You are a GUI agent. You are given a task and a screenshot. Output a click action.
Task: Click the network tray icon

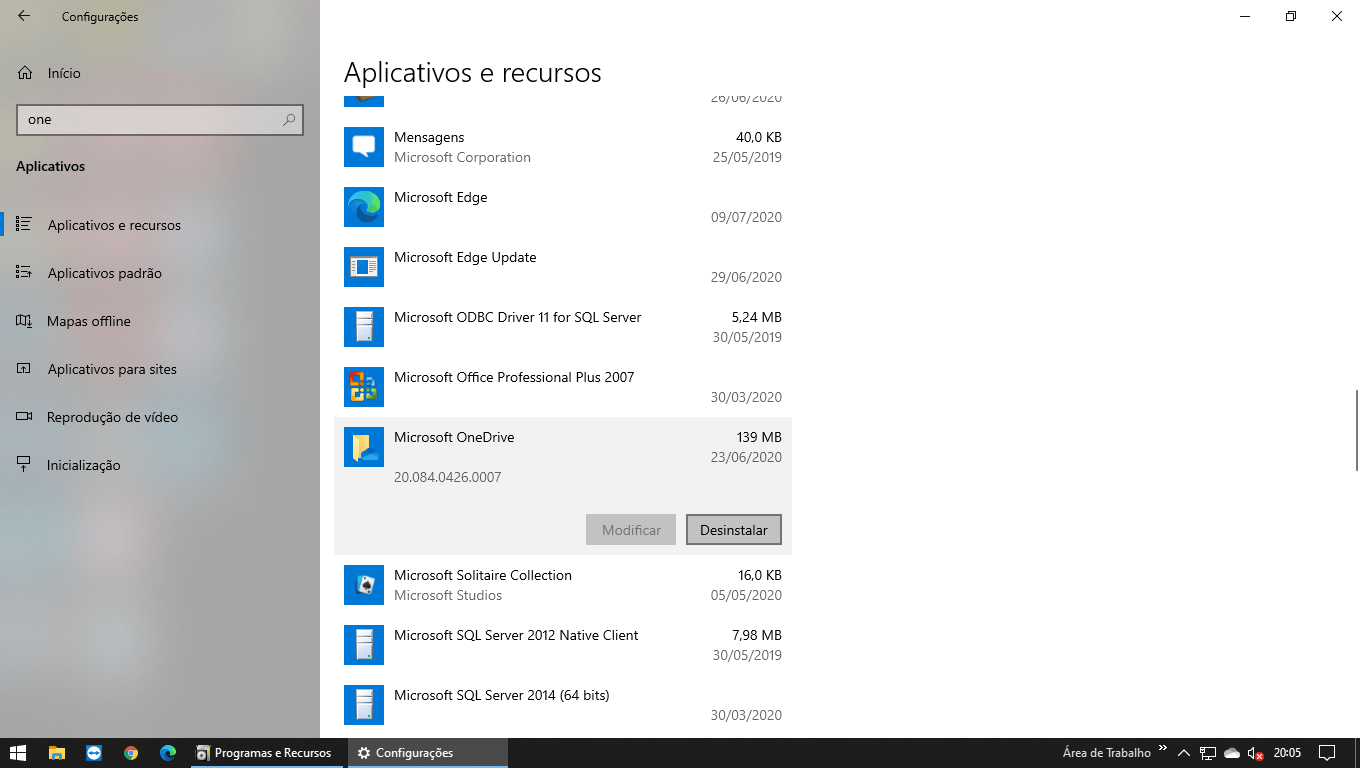(x=1208, y=753)
